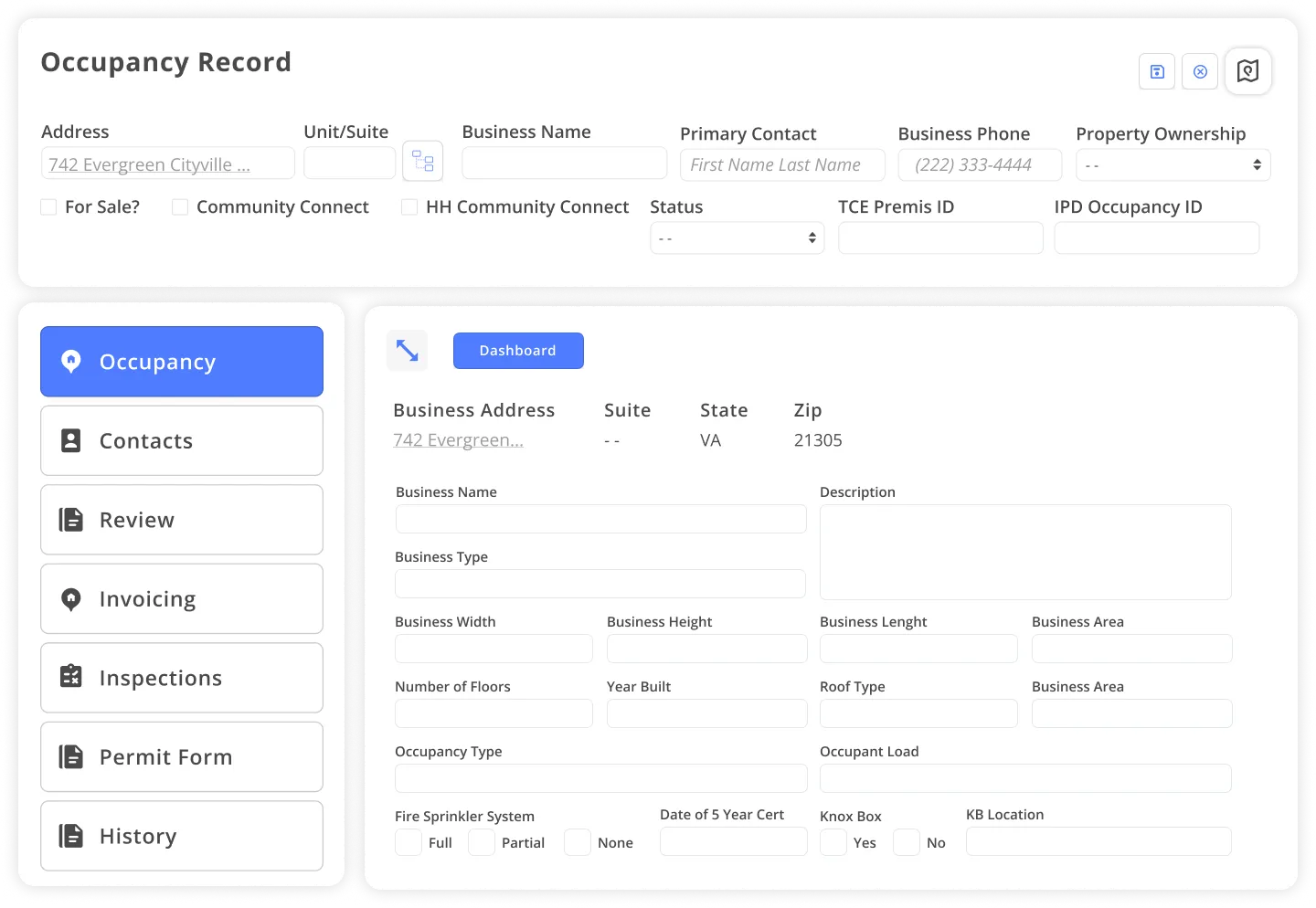
Task: Click the Dashboard button
Action: coord(517,350)
